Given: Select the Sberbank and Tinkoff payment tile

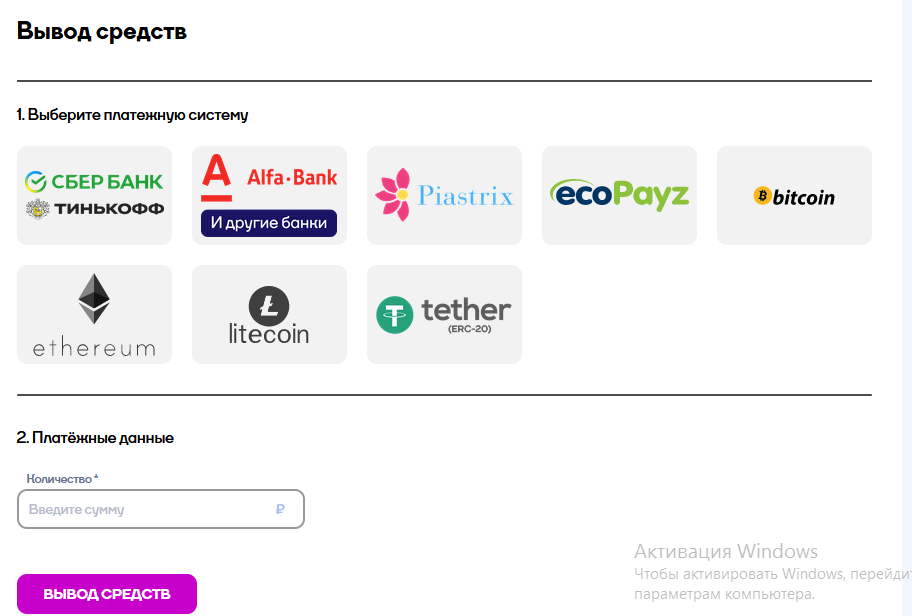Looking at the screenshot, I should point(94,195).
